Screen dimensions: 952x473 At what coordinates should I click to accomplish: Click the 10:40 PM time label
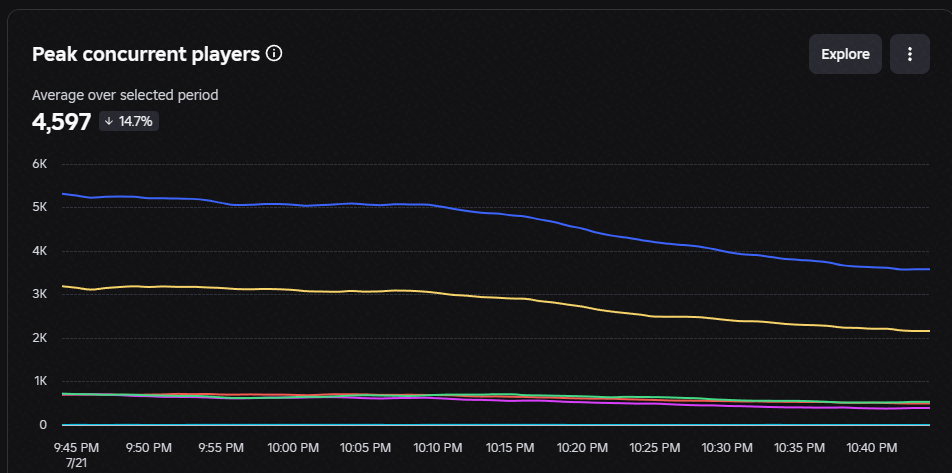click(871, 447)
